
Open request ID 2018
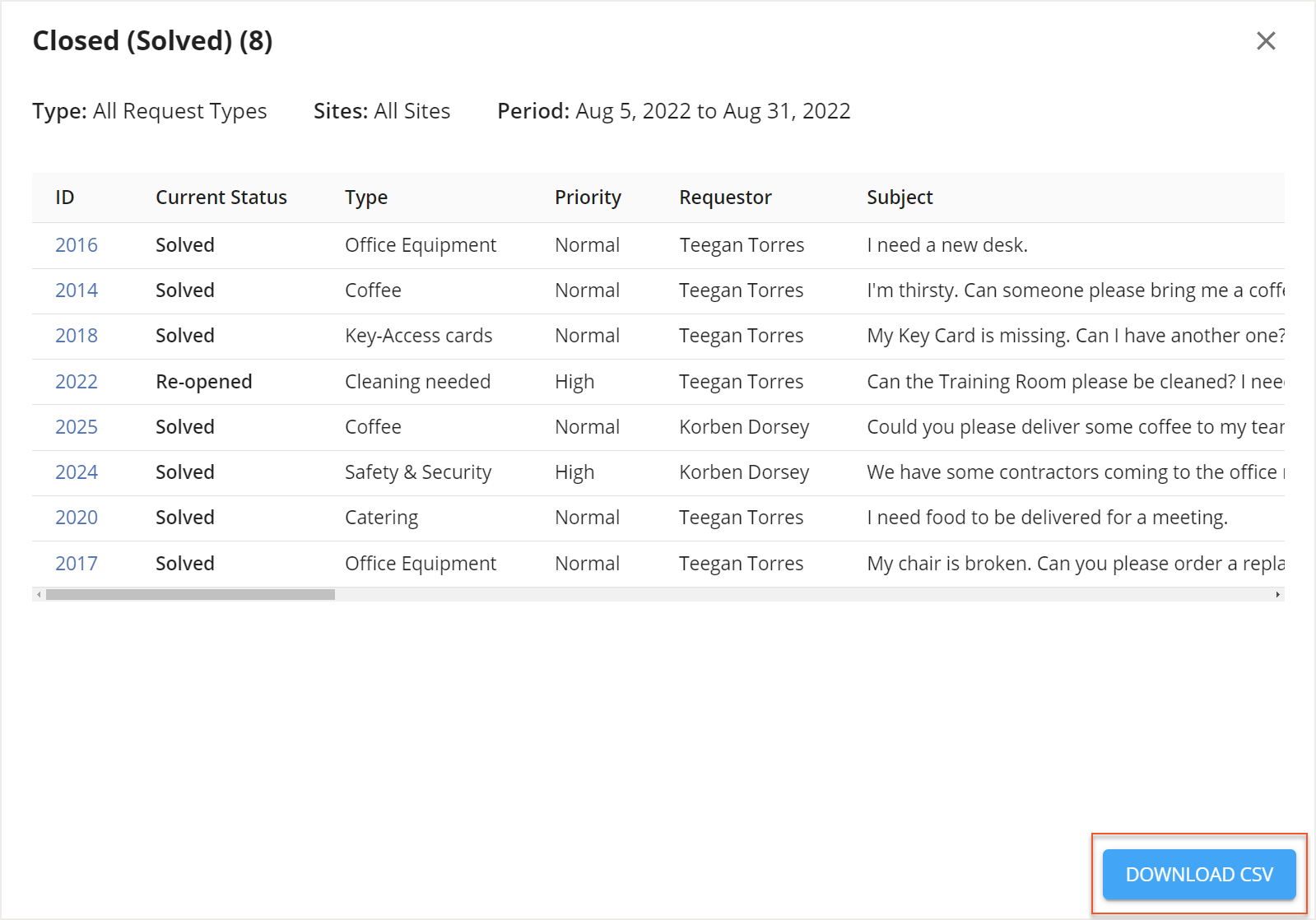(x=77, y=336)
